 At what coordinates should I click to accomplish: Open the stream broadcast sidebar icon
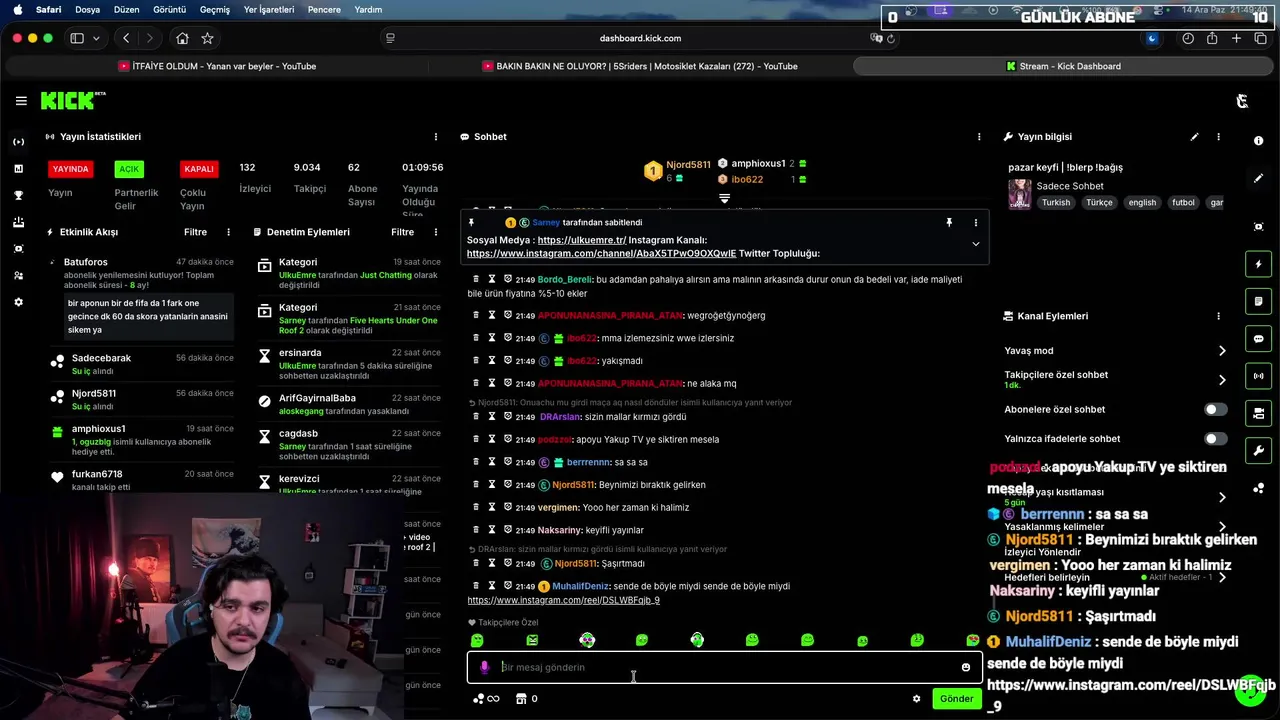18,142
